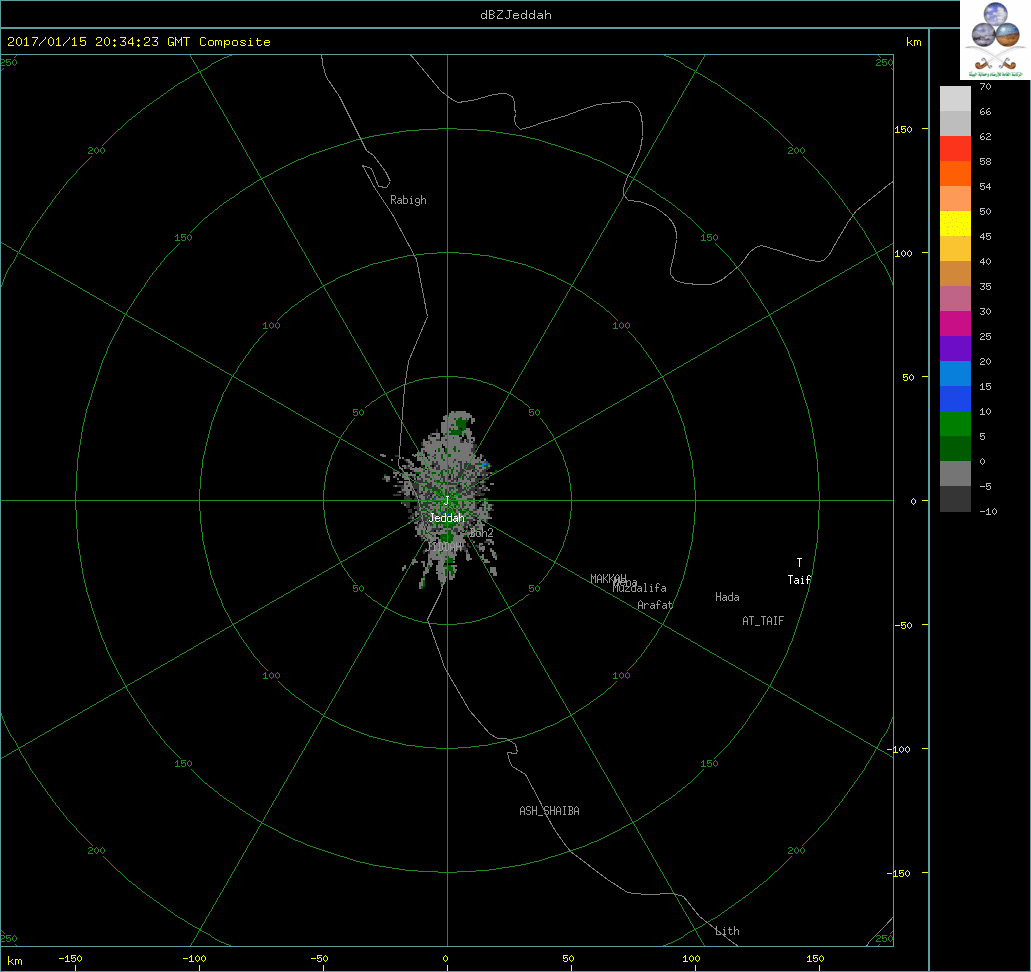The width and height of the screenshot is (1031, 972).
Task: Click the dBZJeddah title text
Action: (516, 14)
